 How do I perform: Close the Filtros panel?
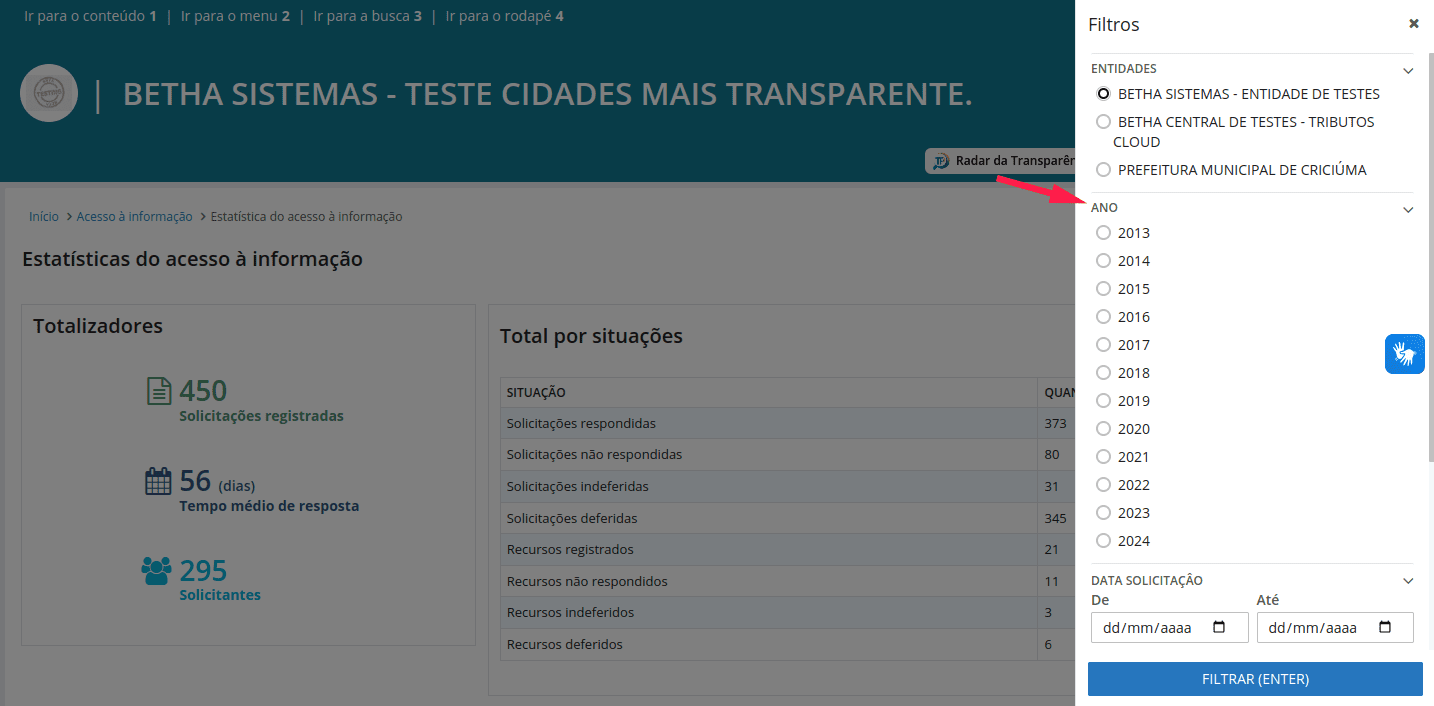tap(1413, 24)
